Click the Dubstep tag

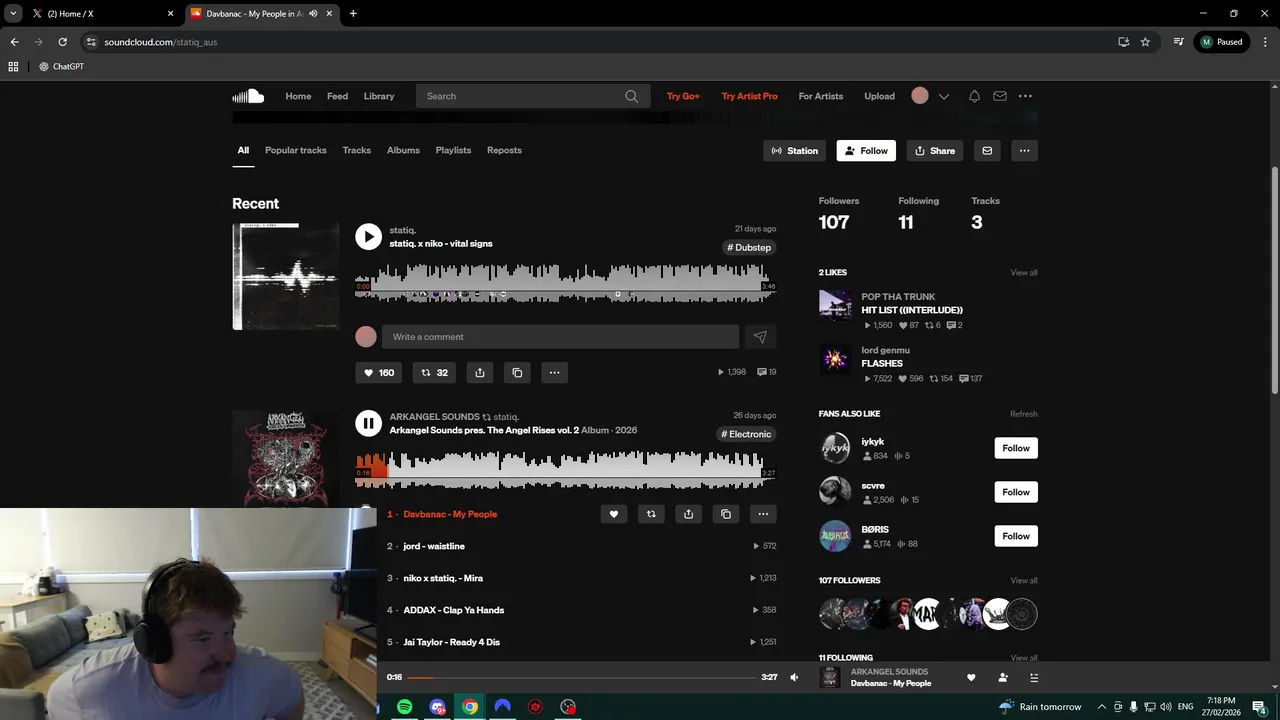coord(749,247)
